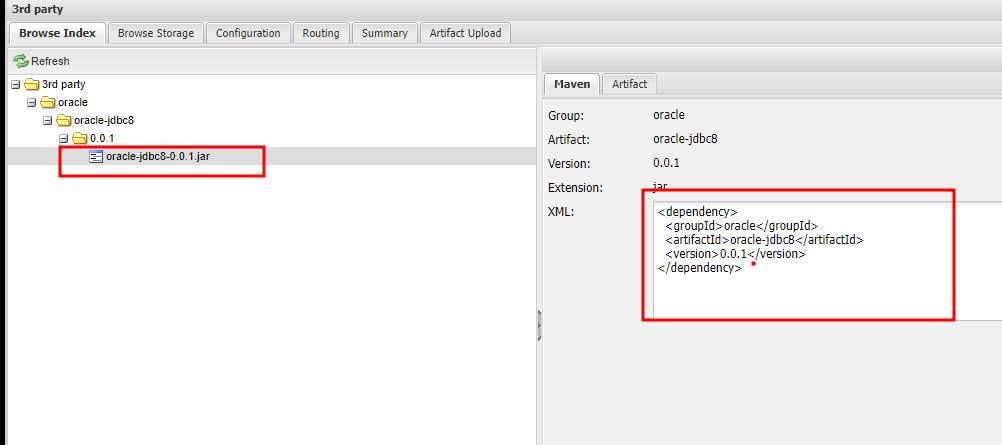Image resolution: width=1002 pixels, height=445 pixels.
Task: Select the Maven details tab
Action: coord(572,84)
